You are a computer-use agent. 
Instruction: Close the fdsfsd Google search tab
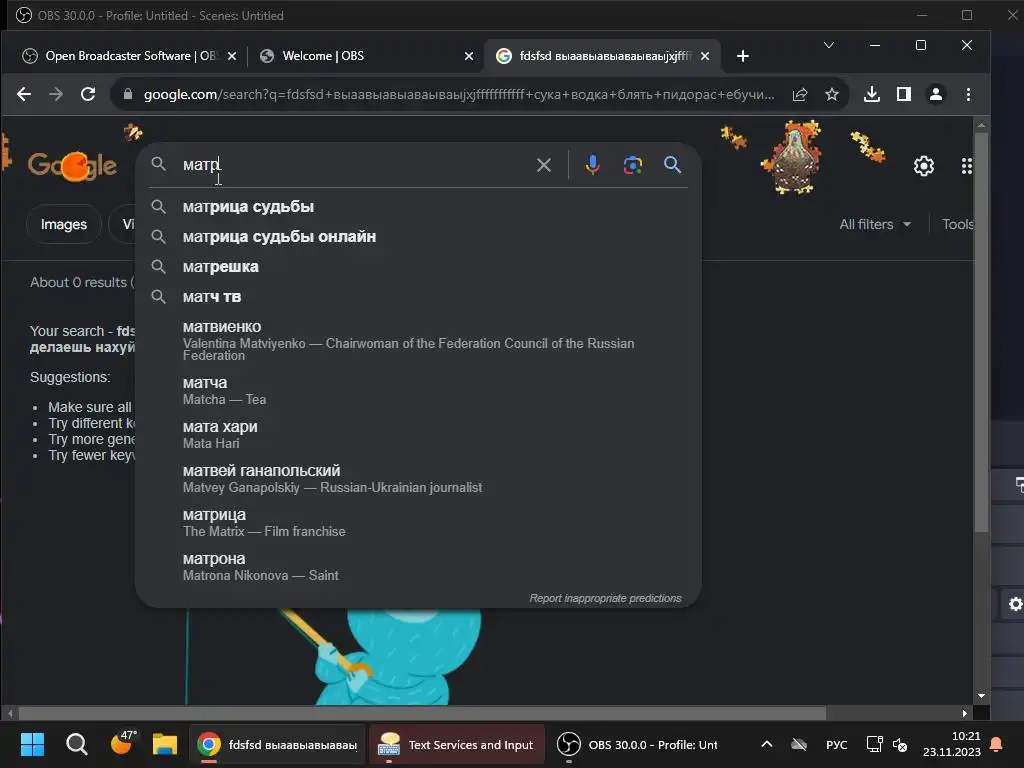(705, 56)
